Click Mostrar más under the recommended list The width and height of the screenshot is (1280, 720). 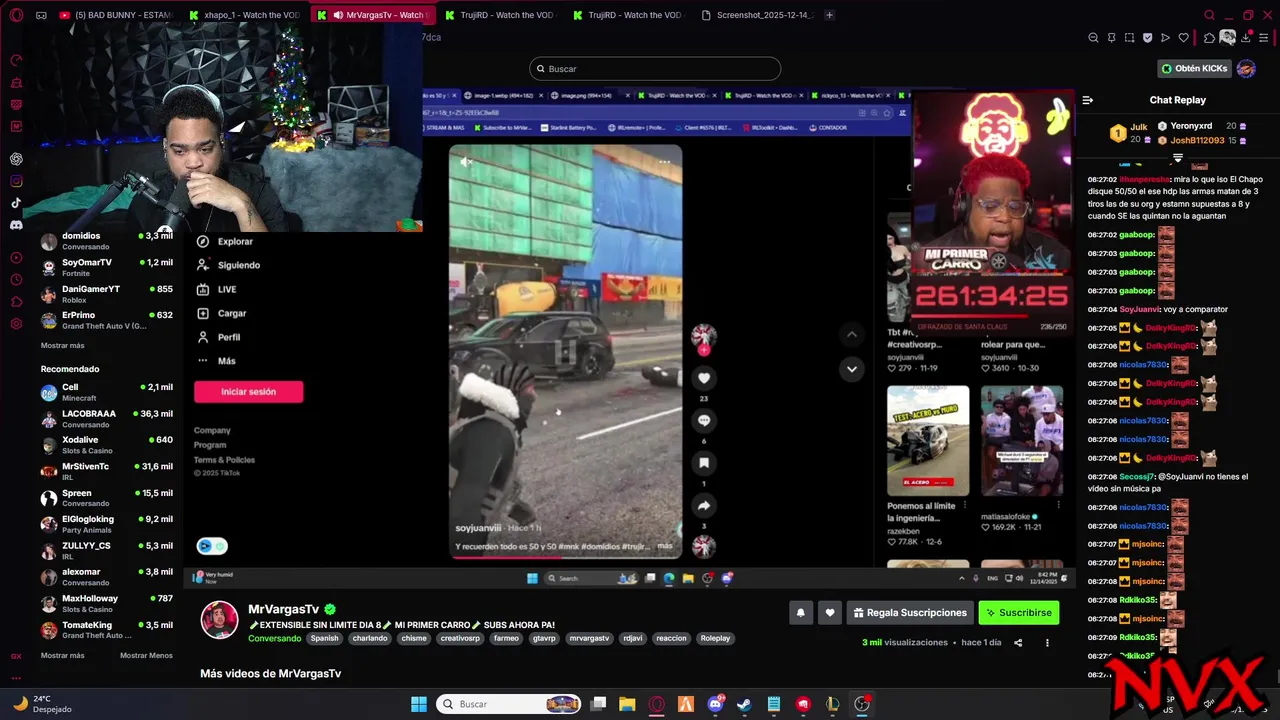tap(62, 655)
